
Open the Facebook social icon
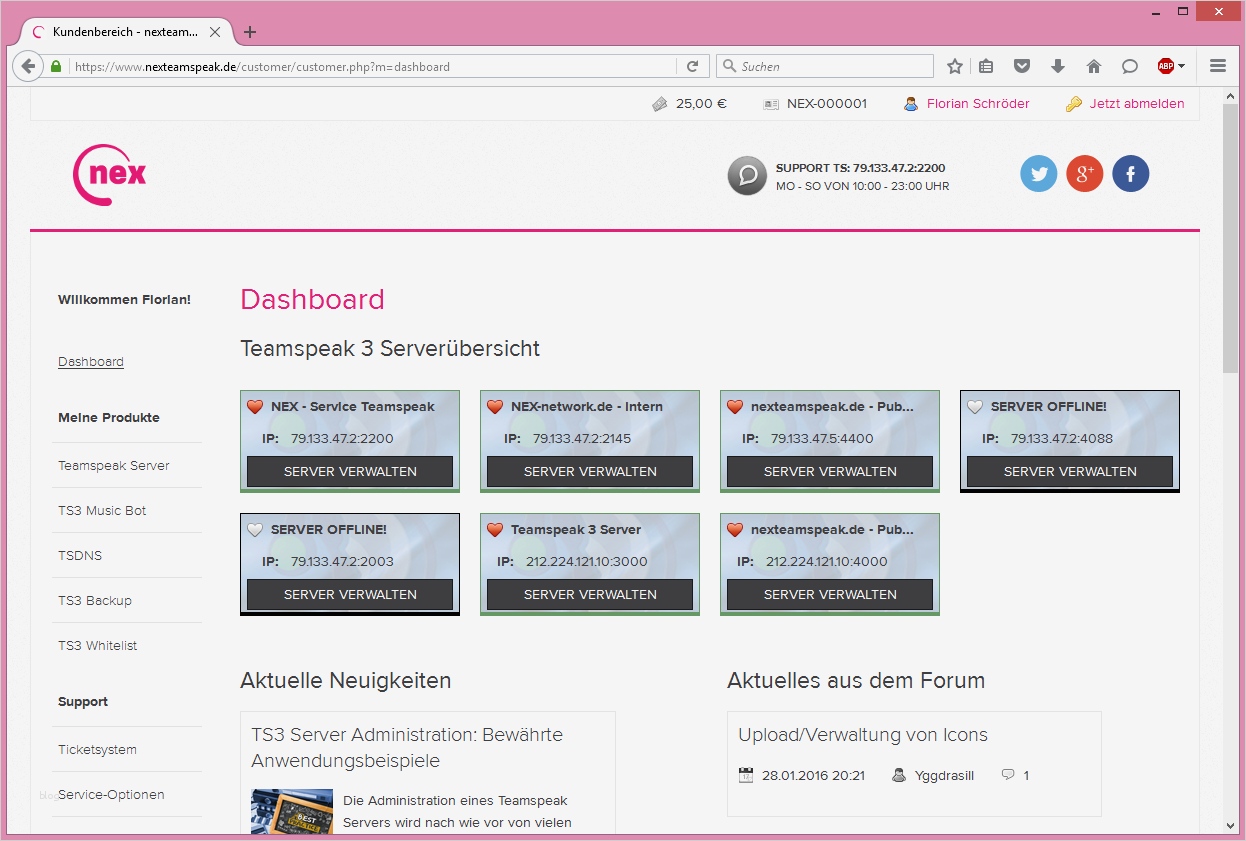pos(1130,174)
